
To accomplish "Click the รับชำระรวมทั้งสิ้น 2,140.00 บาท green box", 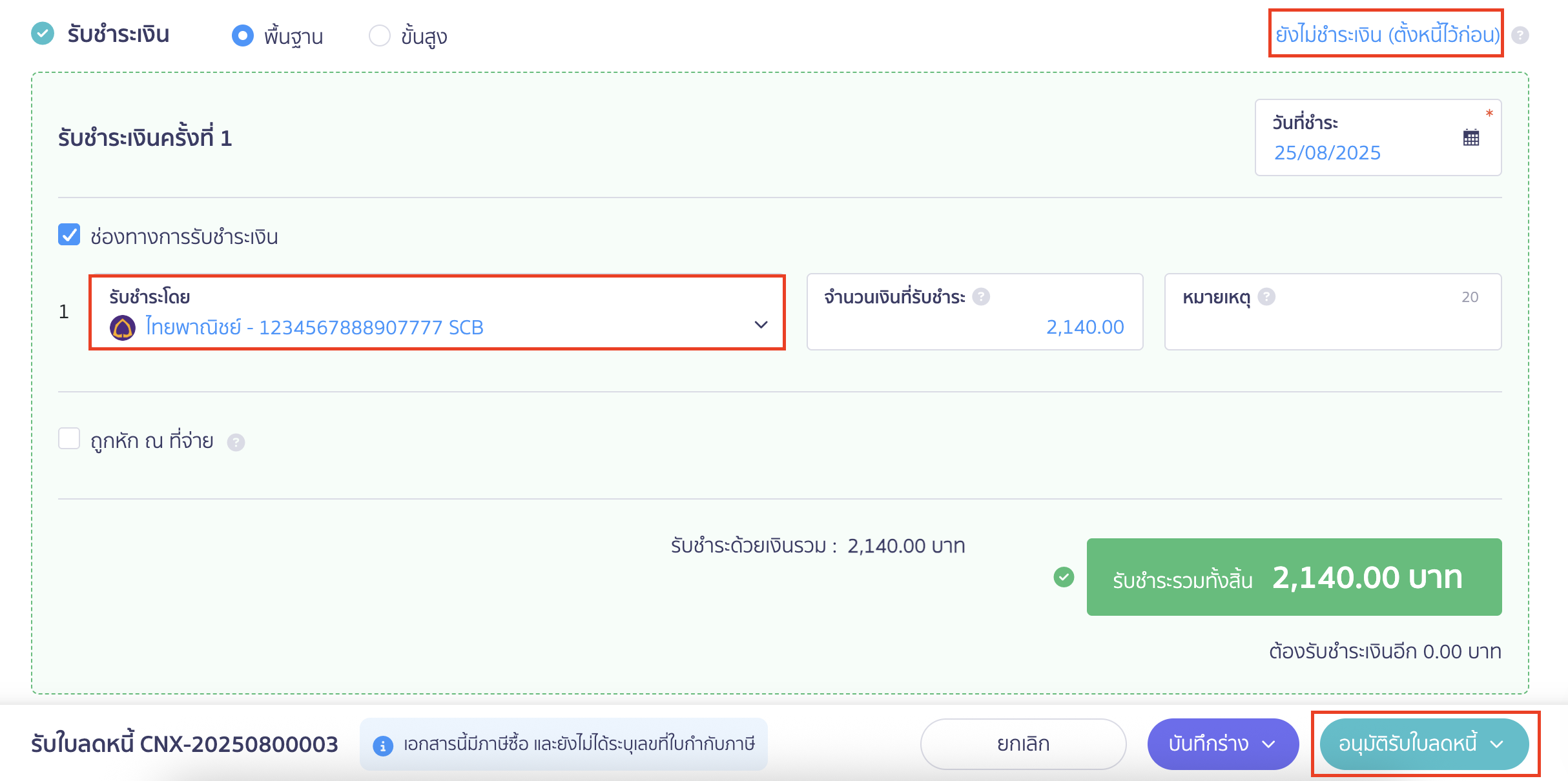I will coord(1294,577).
